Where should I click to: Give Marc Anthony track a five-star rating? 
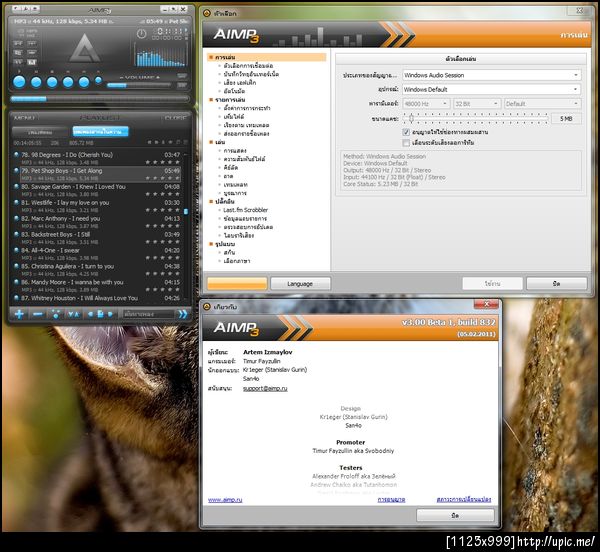[177, 226]
